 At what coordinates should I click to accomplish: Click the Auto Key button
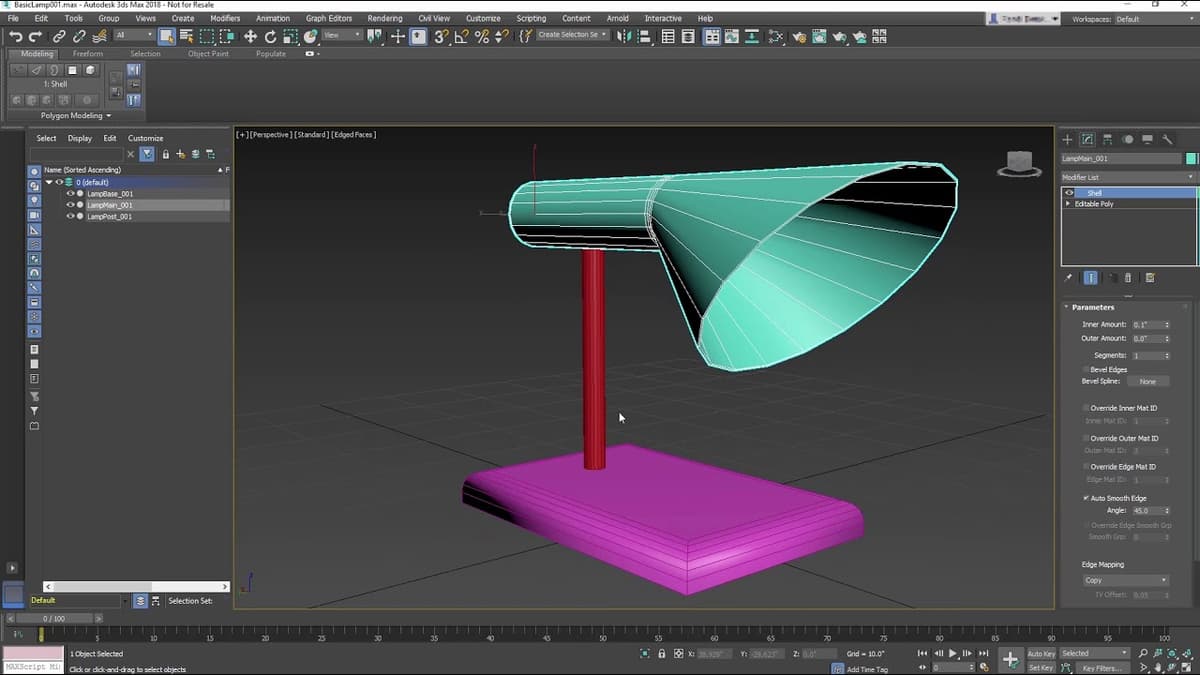(x=1041, y=653)
